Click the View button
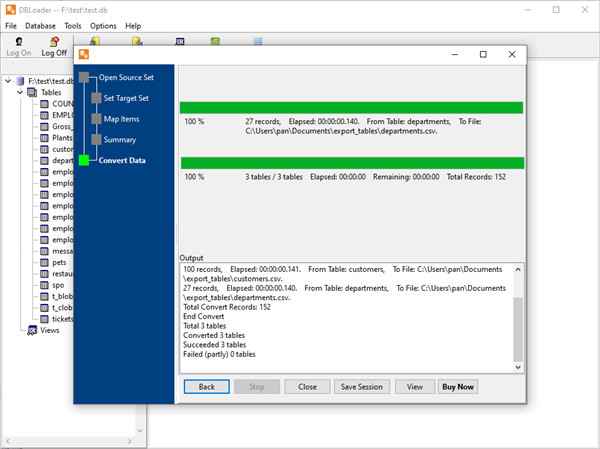The width and height of the screenshot is (600, 449). tap(414, 386)
